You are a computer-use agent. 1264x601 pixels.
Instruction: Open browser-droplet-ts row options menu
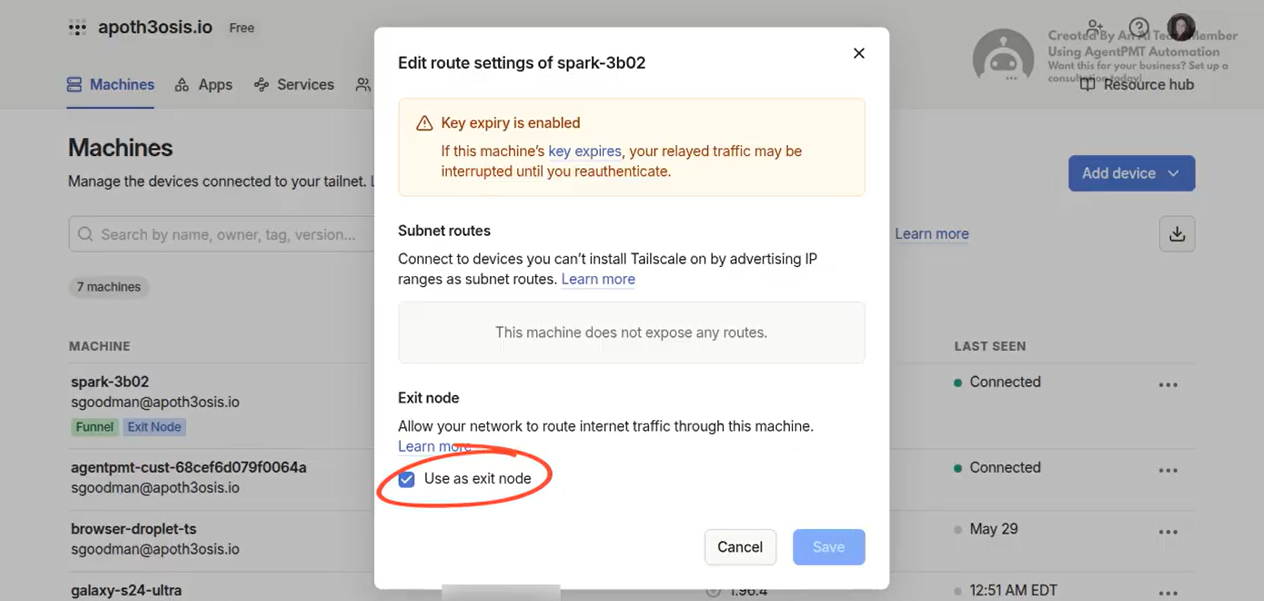coord(1168,532)
